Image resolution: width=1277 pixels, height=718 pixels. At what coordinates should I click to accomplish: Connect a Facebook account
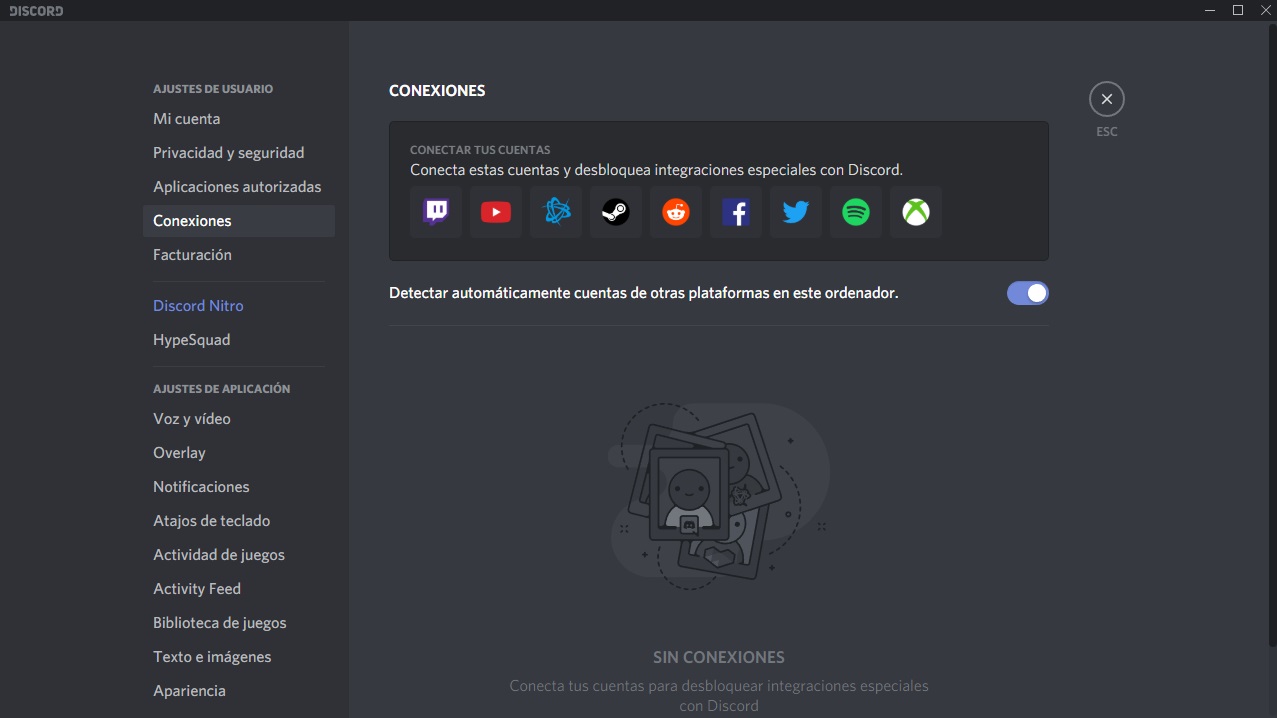[x=735, y=212]
